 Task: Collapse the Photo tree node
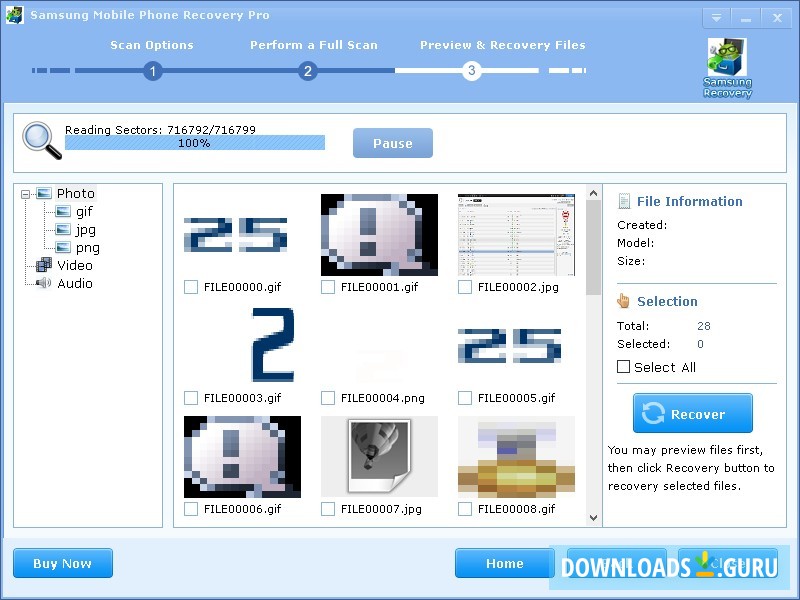[x=26, y=194]
